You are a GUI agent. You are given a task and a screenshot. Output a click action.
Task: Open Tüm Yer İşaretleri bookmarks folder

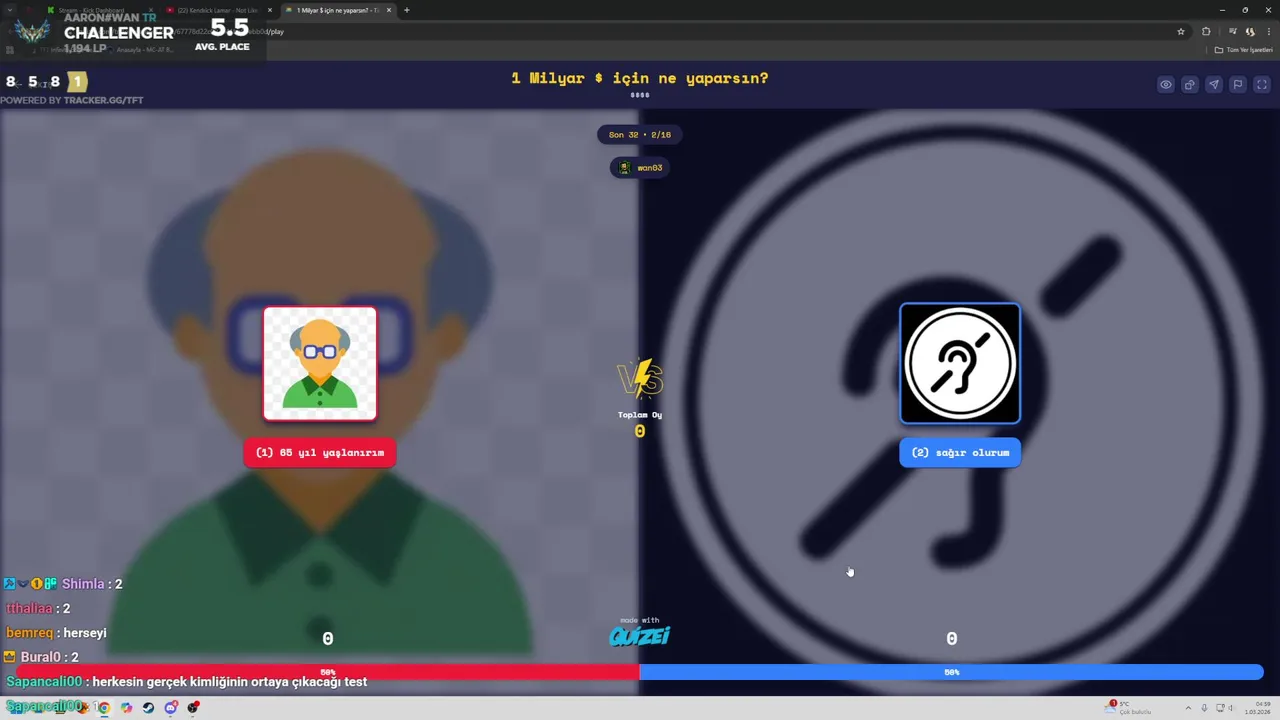[1244, 50]
